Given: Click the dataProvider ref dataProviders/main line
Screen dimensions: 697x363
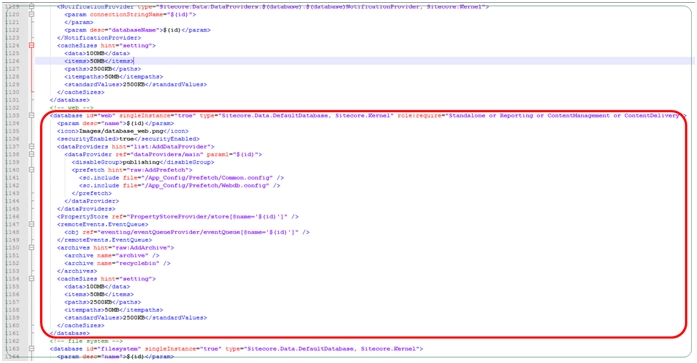Looking at the screenshot, I should (x=163, y=154).
